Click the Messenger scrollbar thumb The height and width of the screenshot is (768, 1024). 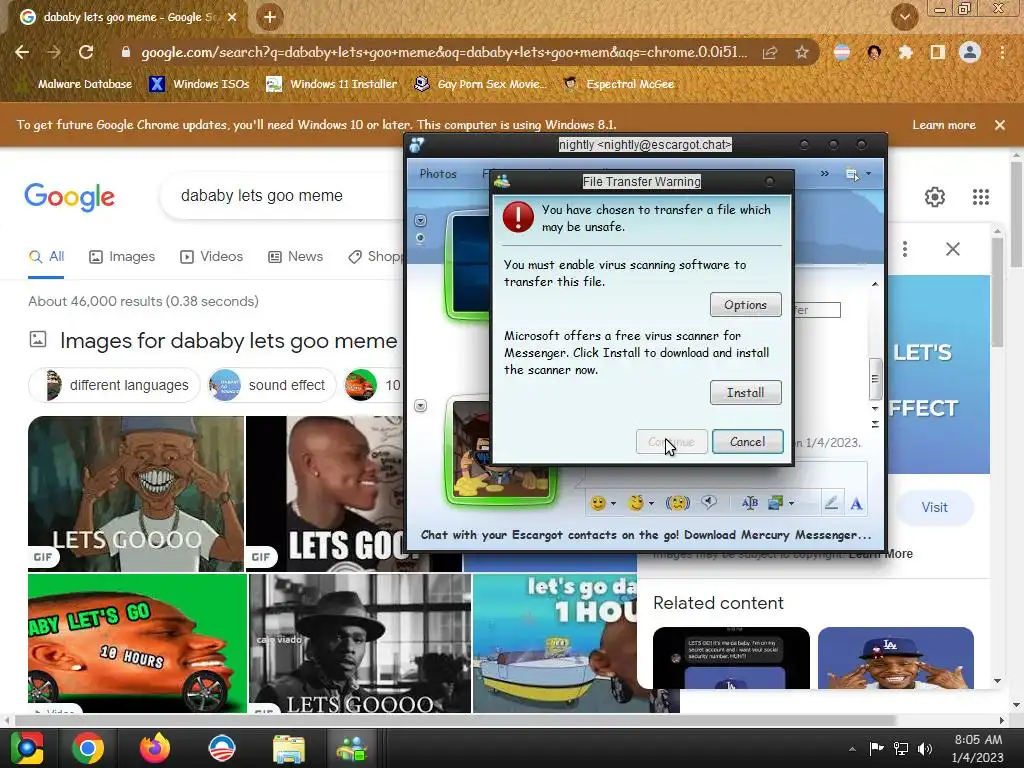[875, 379]
